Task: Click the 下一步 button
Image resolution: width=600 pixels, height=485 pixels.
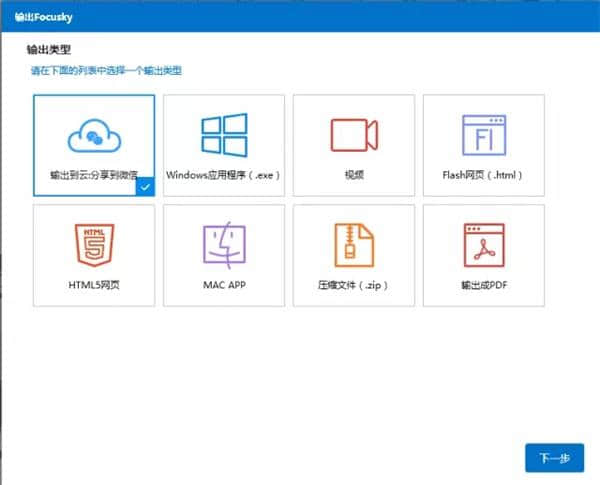Action: (554, 458)
